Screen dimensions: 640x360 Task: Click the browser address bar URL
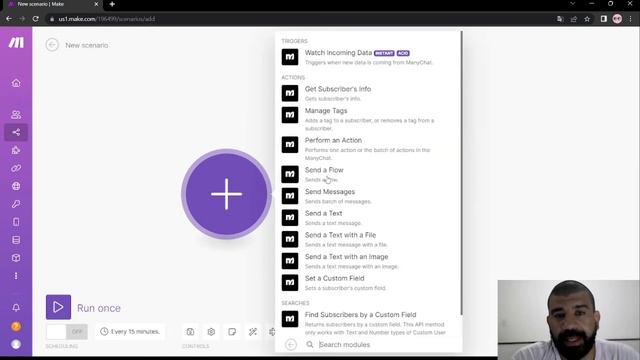click(x=107, y=19)
